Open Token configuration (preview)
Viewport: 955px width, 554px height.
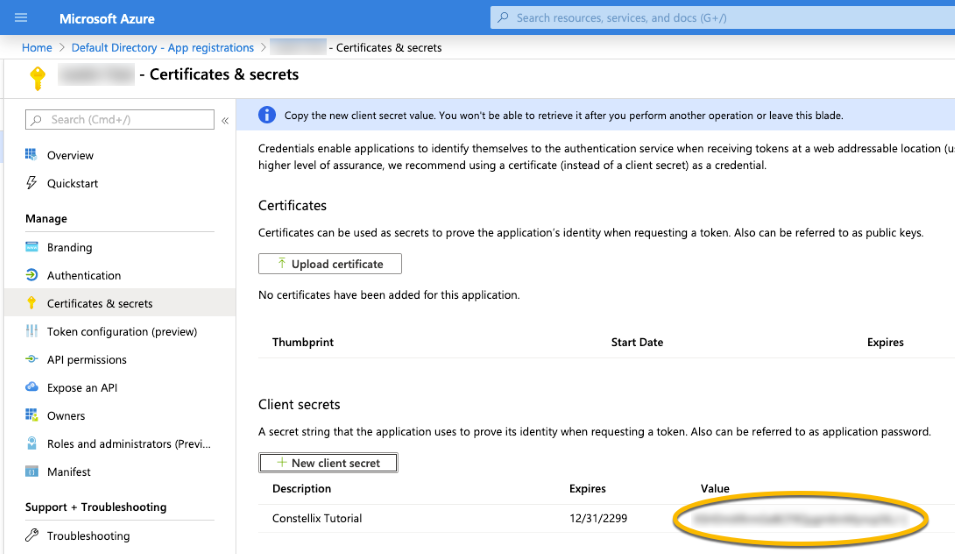(122, 332)
